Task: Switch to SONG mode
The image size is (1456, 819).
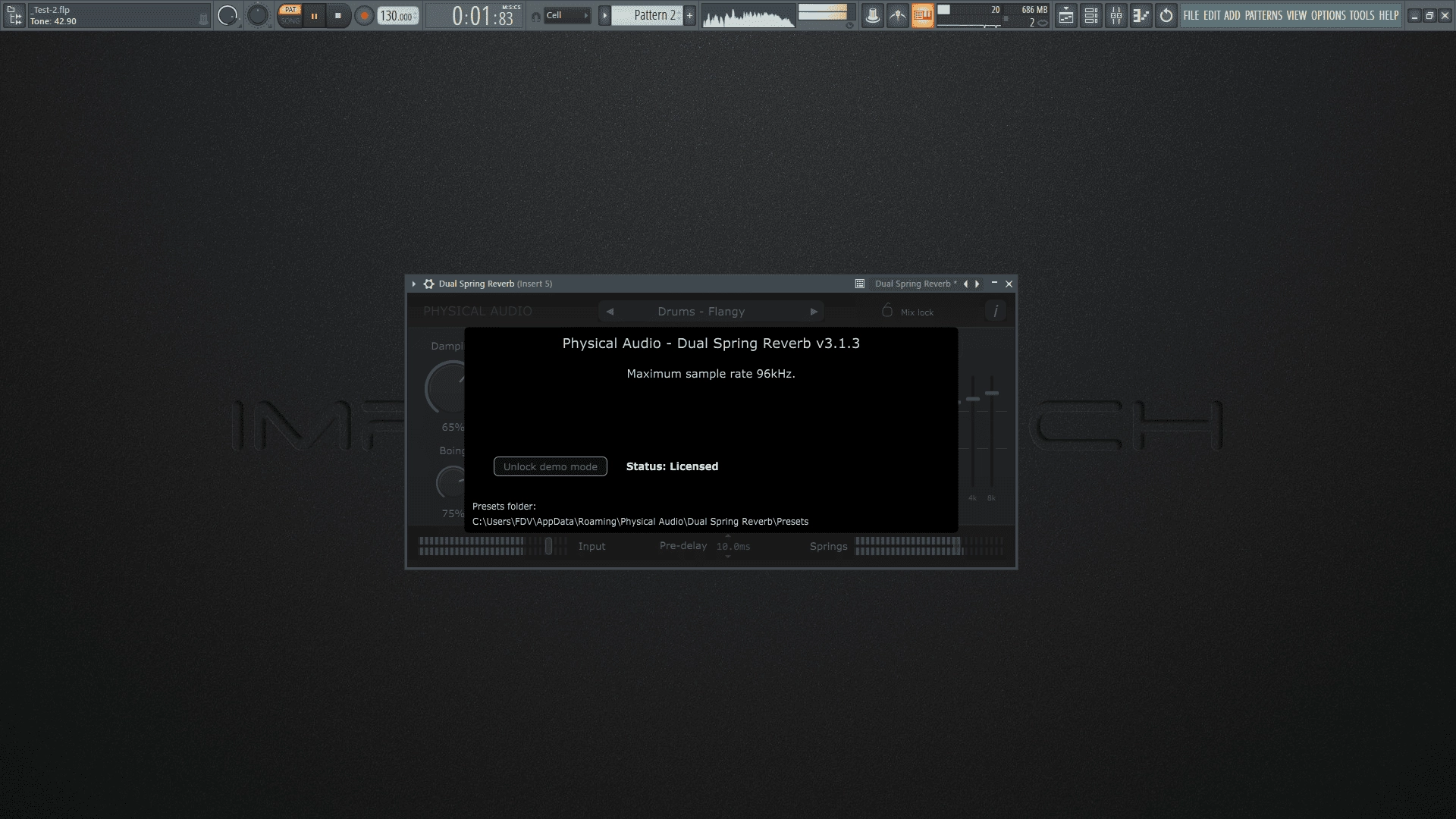Action: point(290,20)
